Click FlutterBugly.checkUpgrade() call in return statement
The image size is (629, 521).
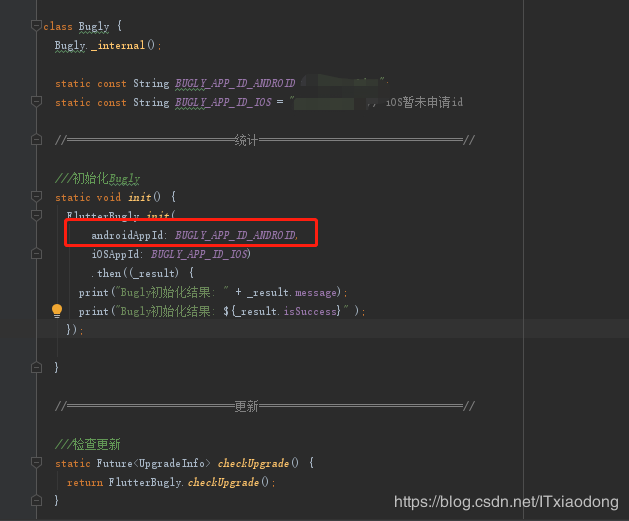189,482
